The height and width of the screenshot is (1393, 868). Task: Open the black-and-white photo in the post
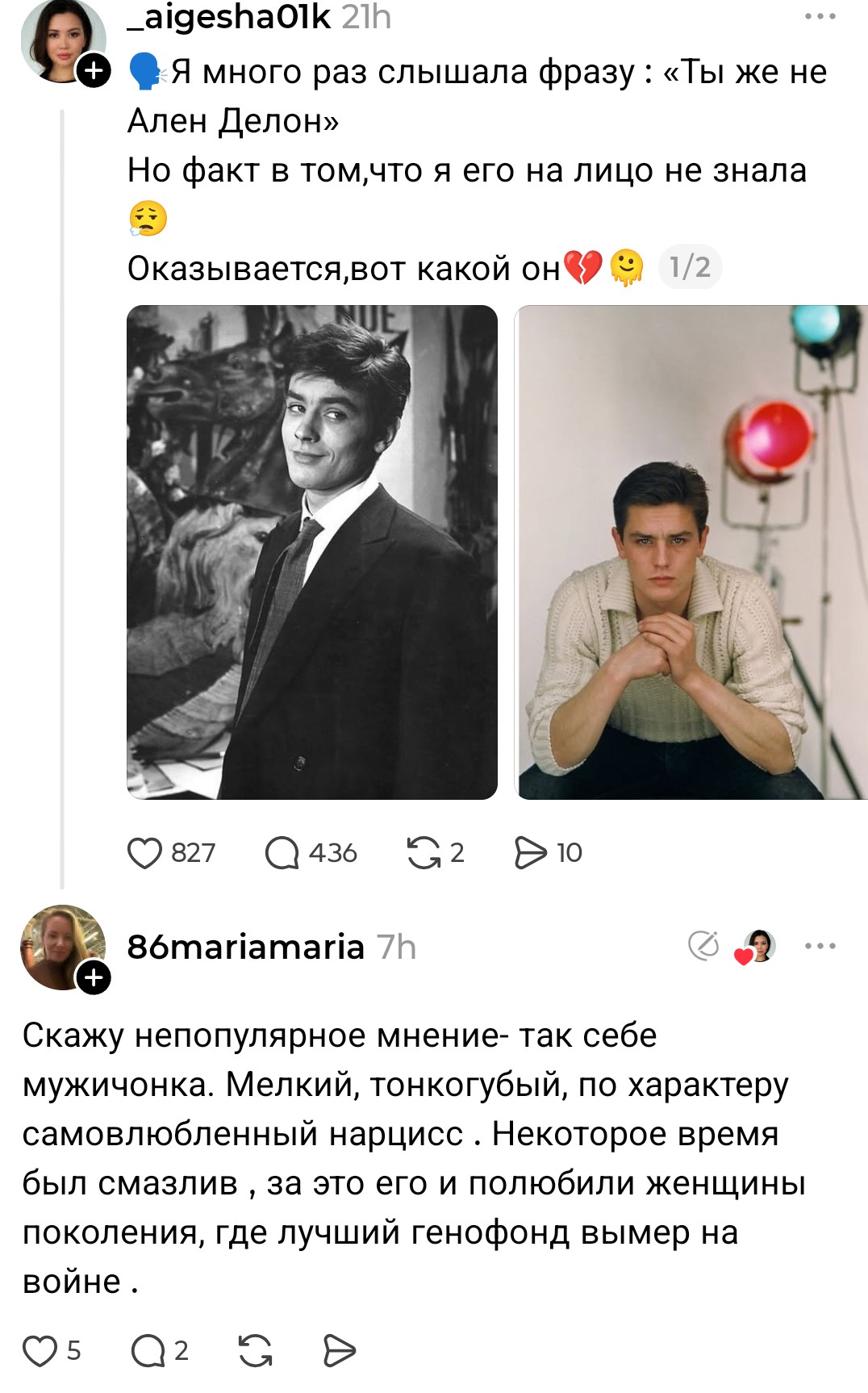(312, 552)
